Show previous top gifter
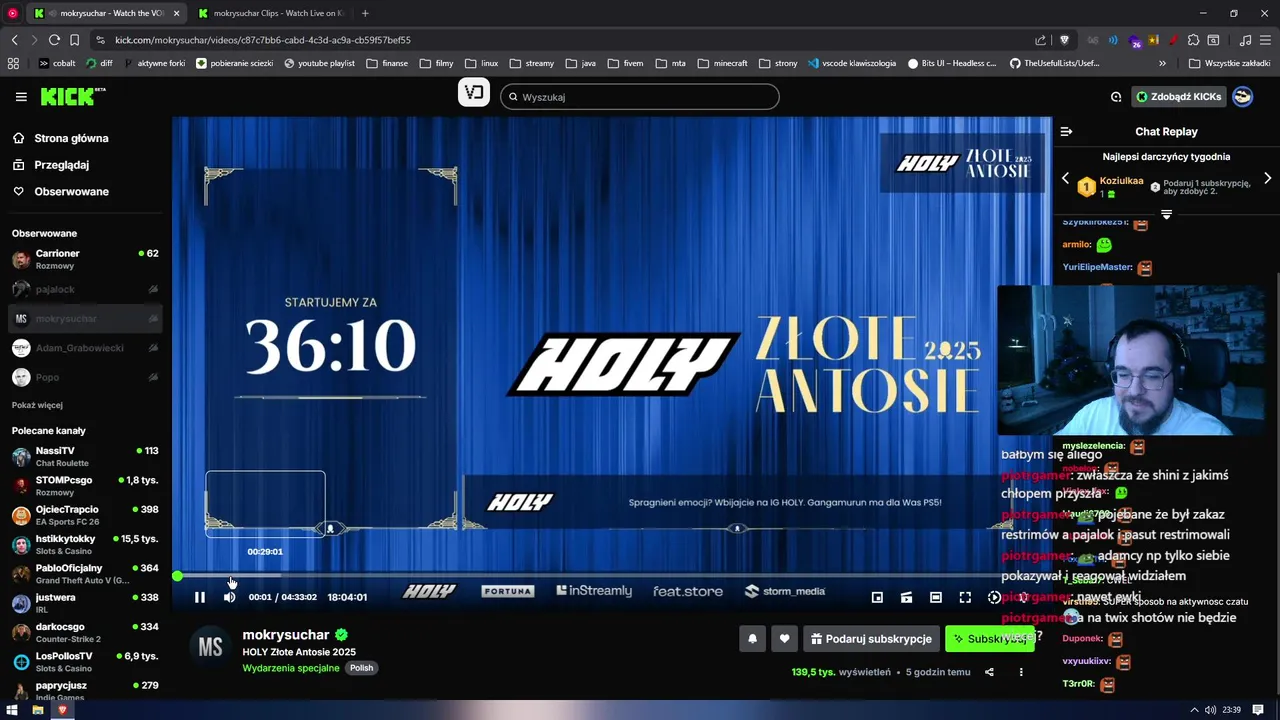The height and width of the screenshot is (720, 1280). pyautogui.click(x=1065, y=178)
